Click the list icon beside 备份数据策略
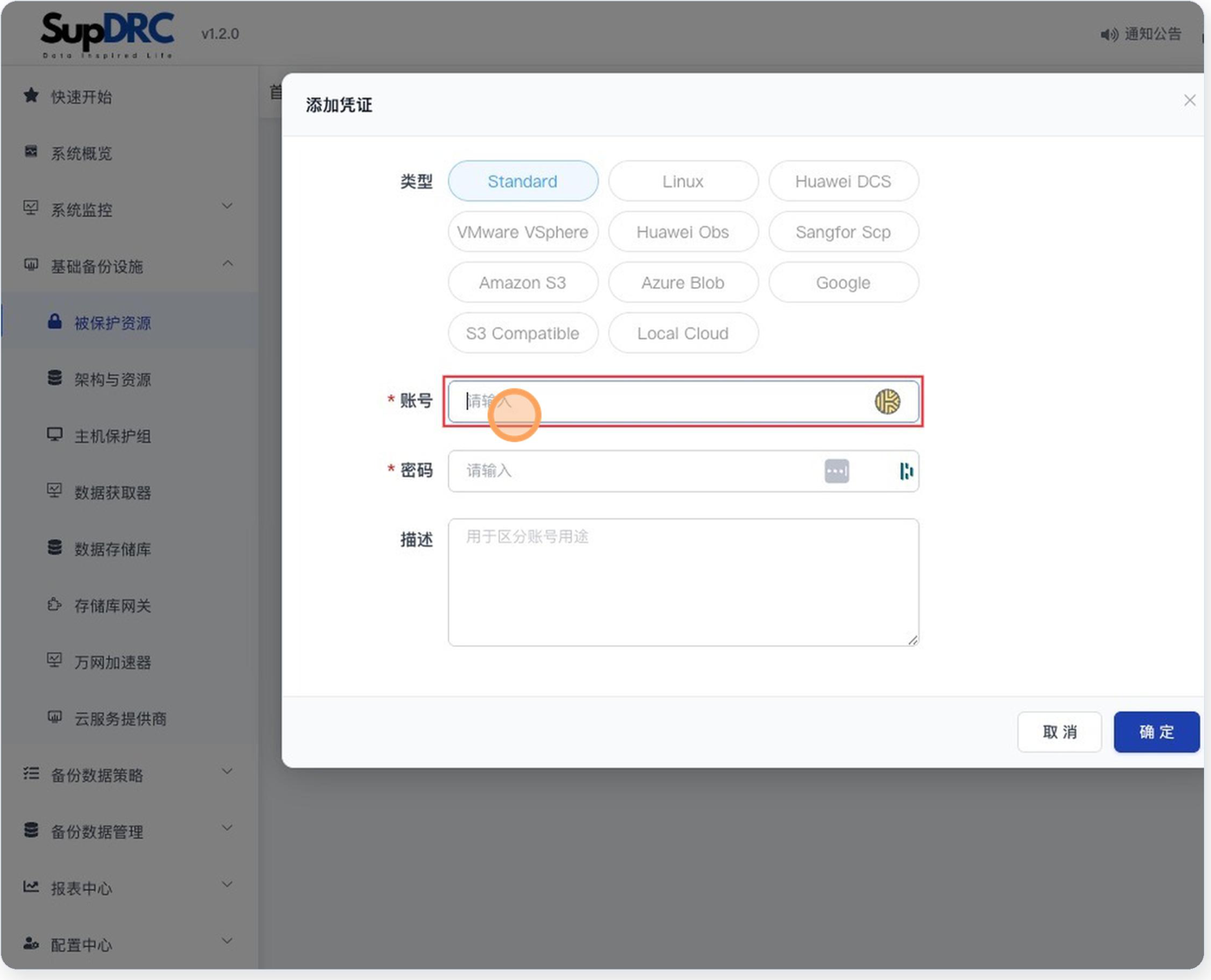This screenshot has height=980, width=1211. coord(31,773)
